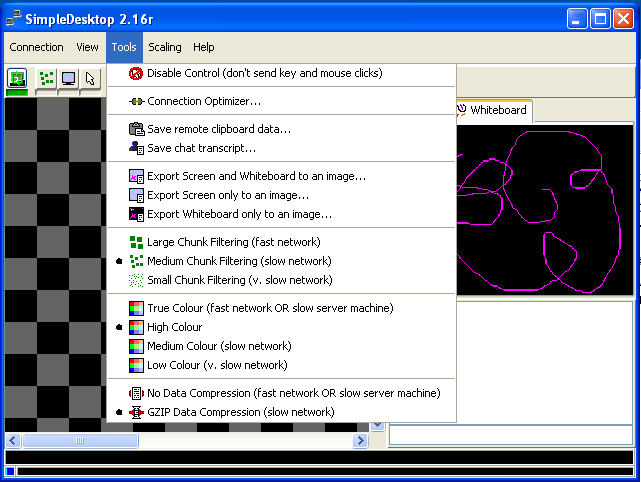Screen dimensions: 641x482
Task: Choose High Colour mode option
Action: [x=281, y=327]
